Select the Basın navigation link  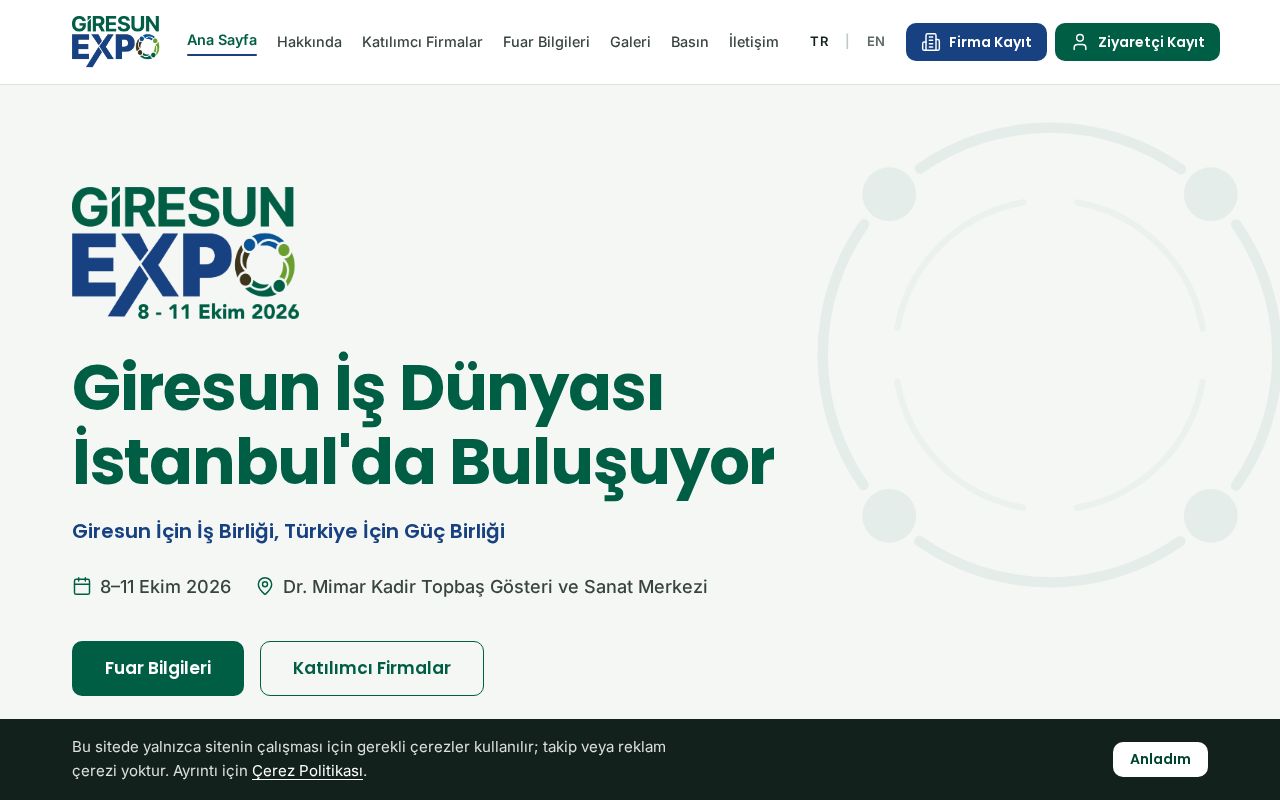(690, 42)
